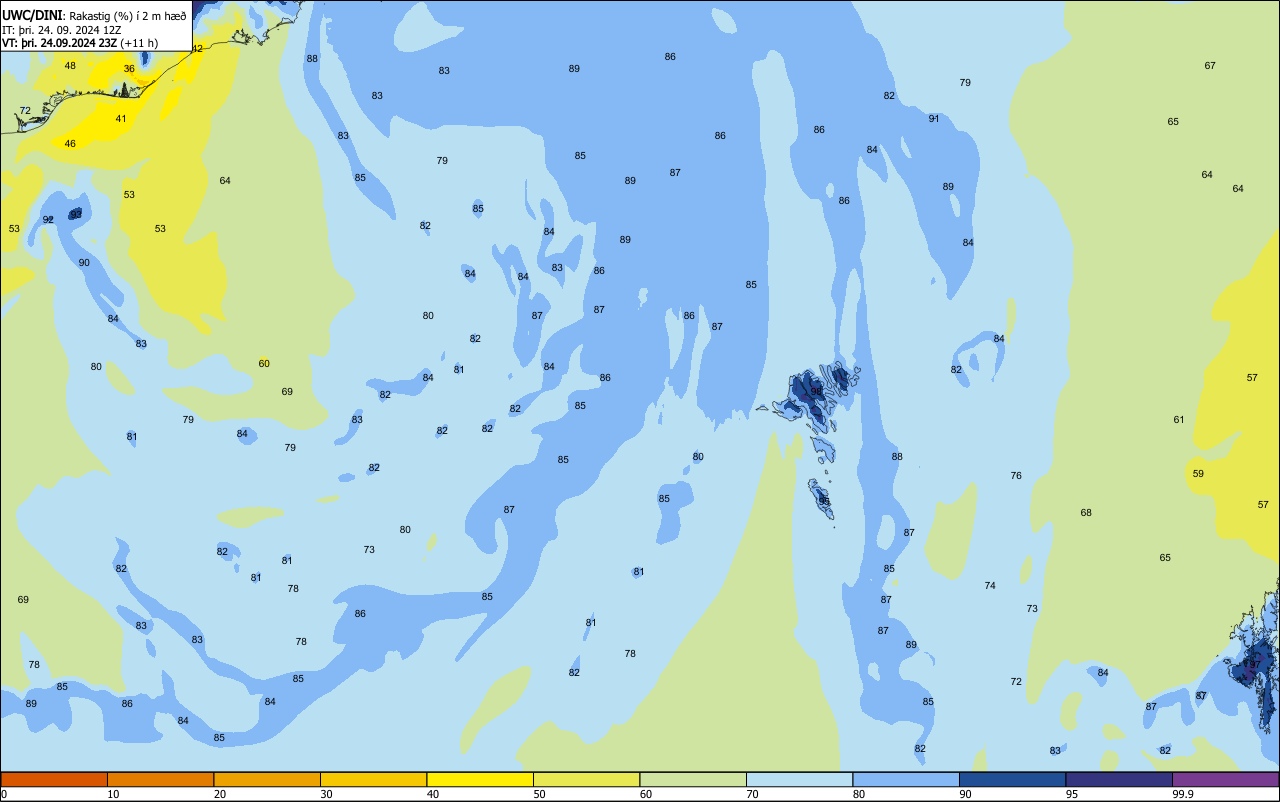Click the 80–90 medium blue legend swatch
Viewport: 1280px width, 802px height.
point(906,779)
